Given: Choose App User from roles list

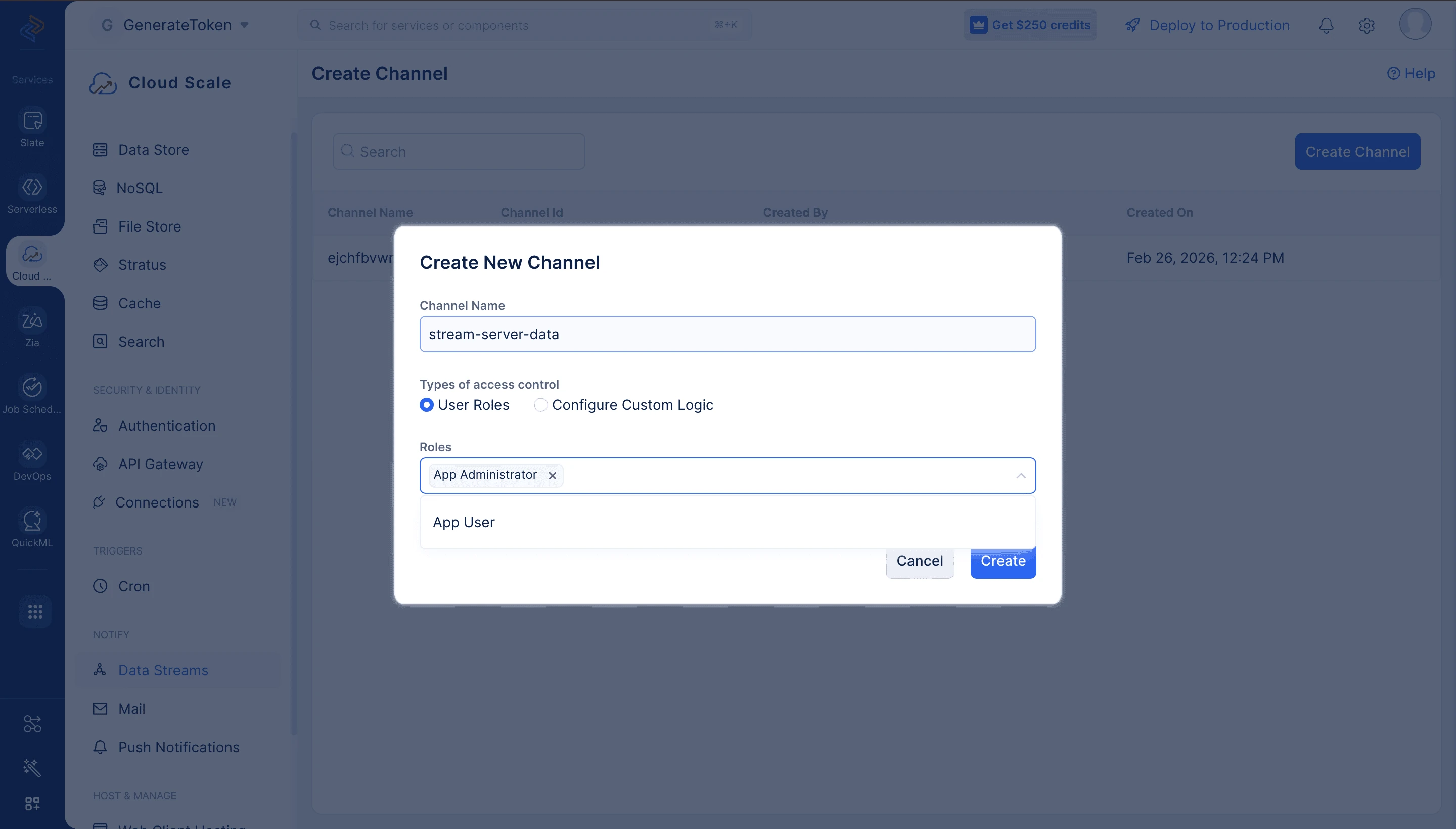Looking at the screenshot, I should pos(727,522).
